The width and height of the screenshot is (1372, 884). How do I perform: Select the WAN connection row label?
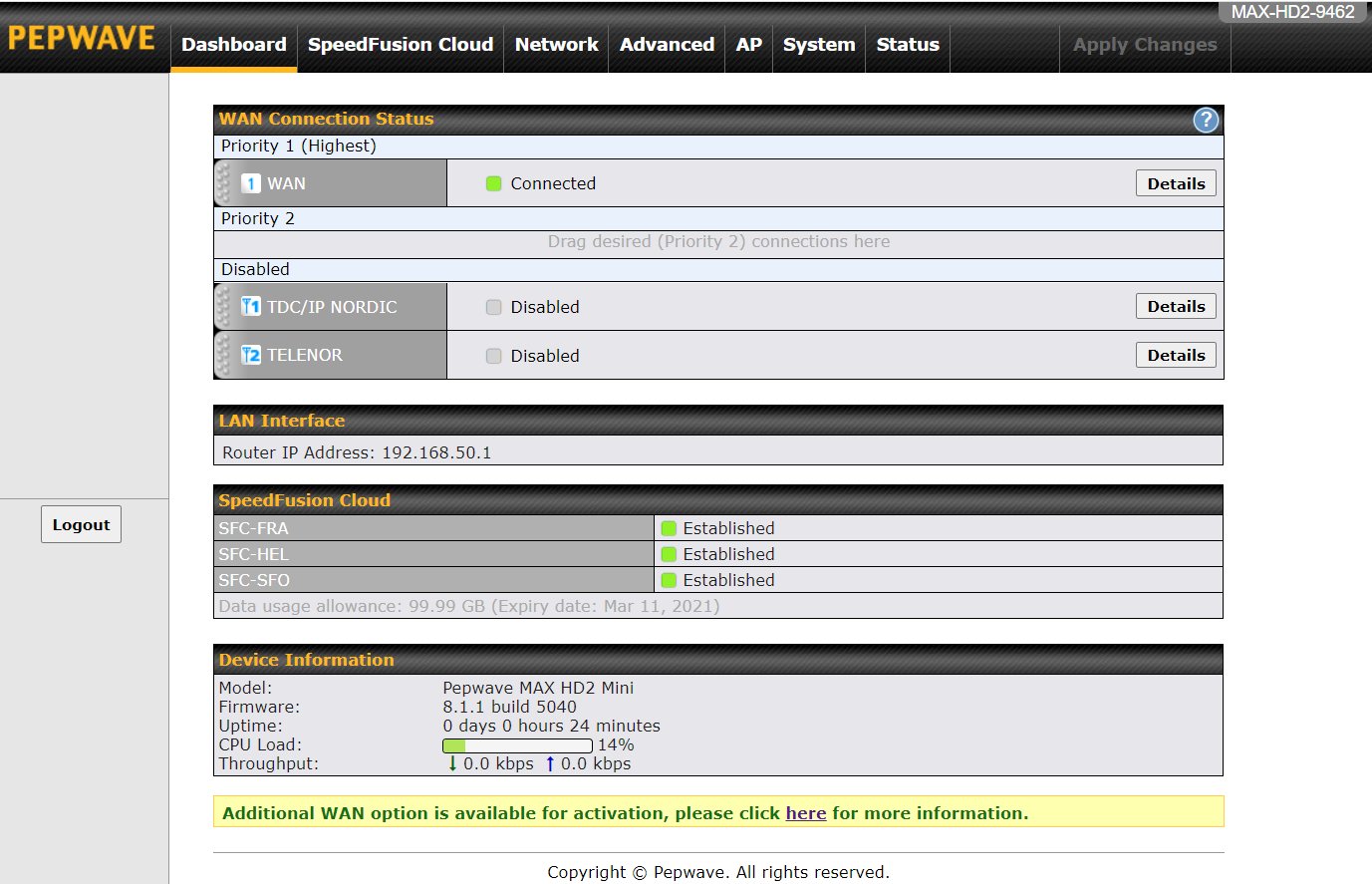(286, 183)
